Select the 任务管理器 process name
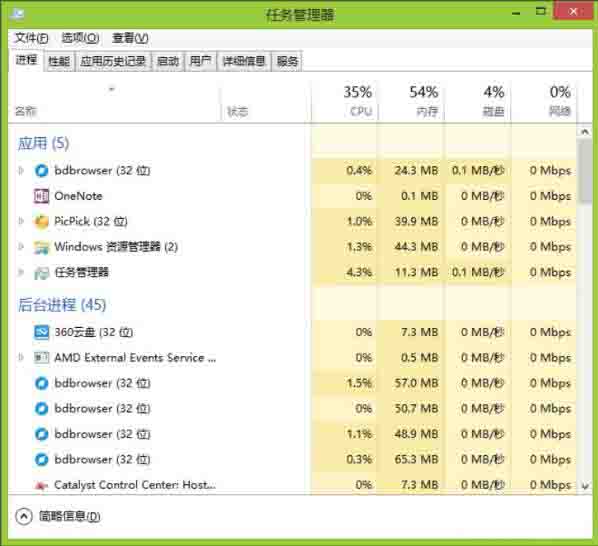 [82, 272]
